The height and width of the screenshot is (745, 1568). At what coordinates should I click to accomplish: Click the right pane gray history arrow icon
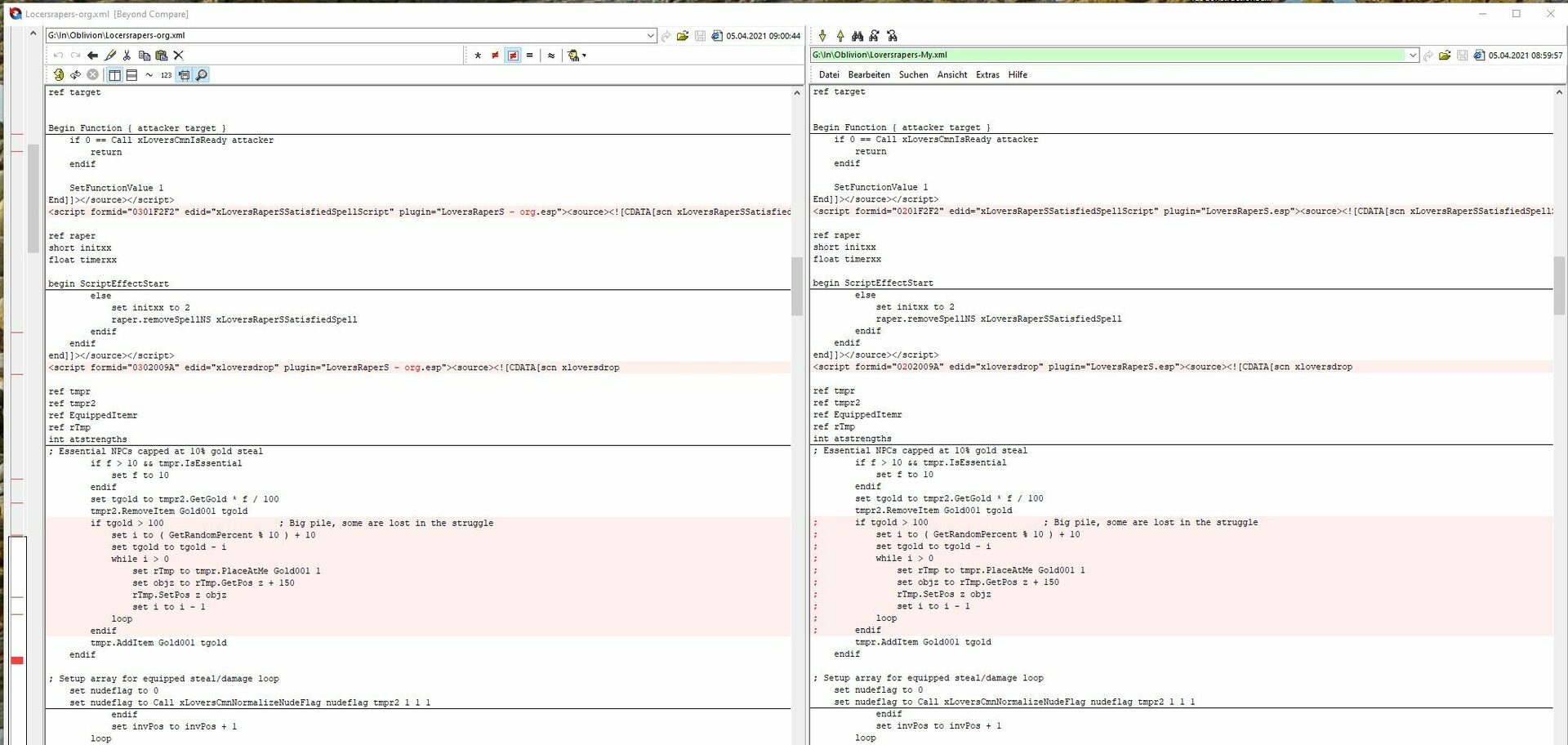[1428, 55]
